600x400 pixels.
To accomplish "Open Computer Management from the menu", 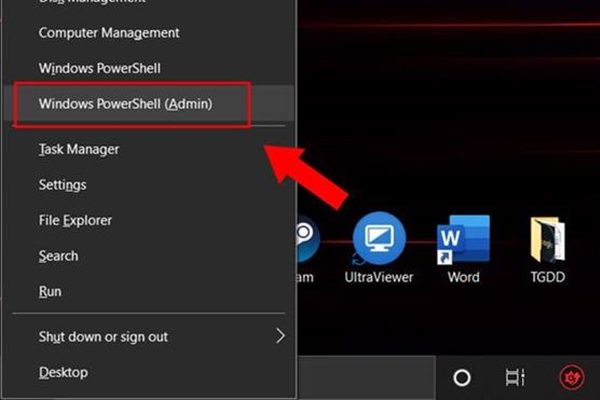I will [x=109, y=32].
